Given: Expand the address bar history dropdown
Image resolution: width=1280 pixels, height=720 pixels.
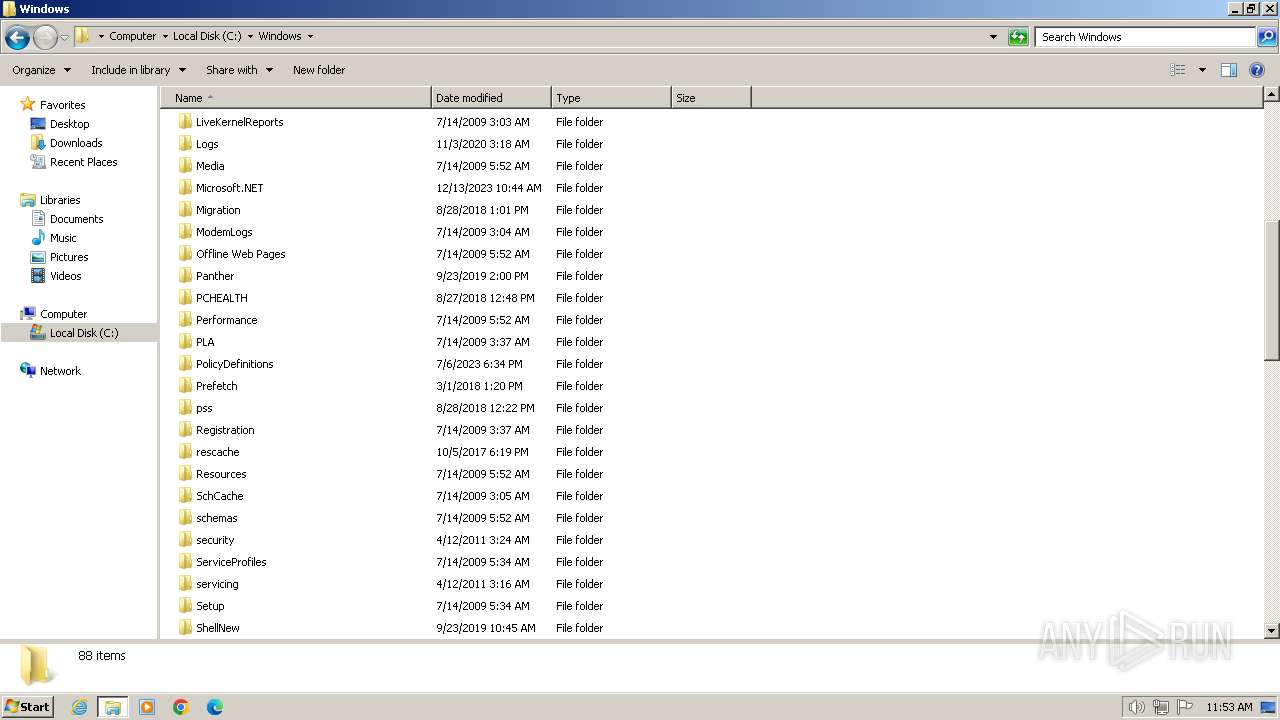Looking at the screenshot, I should 993,37.
